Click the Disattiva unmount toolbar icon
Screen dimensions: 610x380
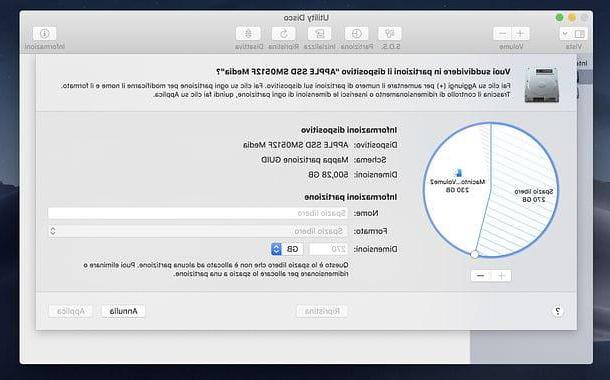pyautogui.click(x=248, y=34)
